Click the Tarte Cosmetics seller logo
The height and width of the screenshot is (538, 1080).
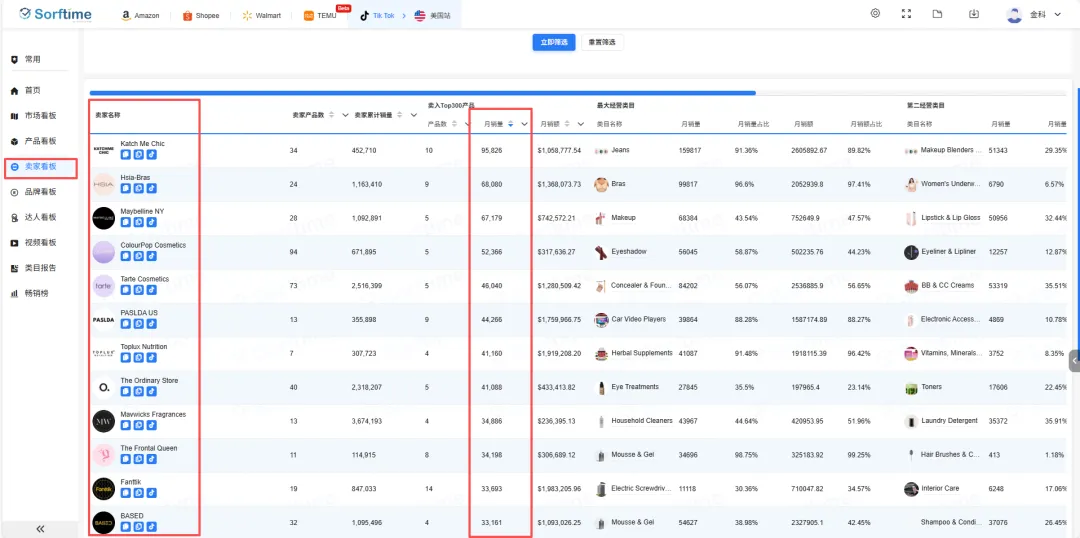tap(104, 286)
